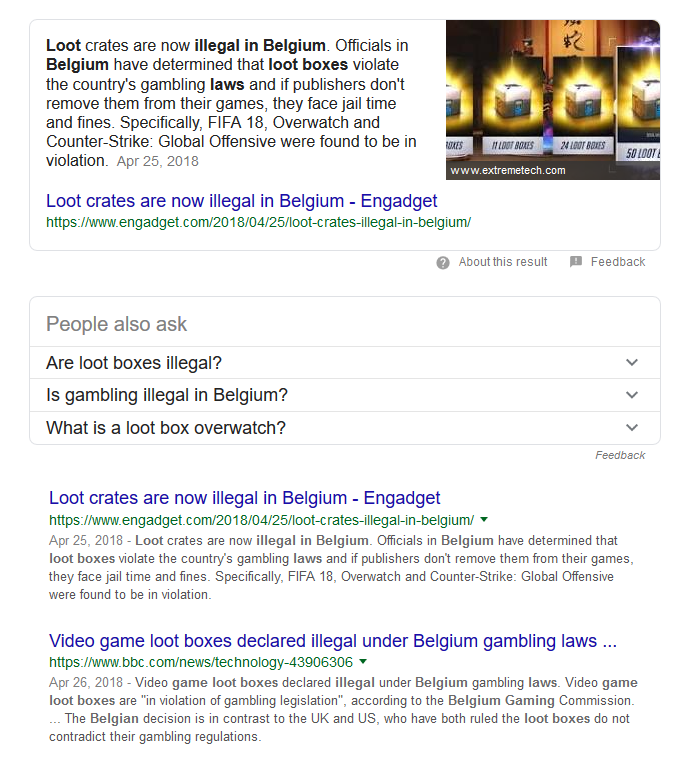Screen dimensions: 690x759
Task: Open the first organic Engadget result title
Action: tap(245, 498)
